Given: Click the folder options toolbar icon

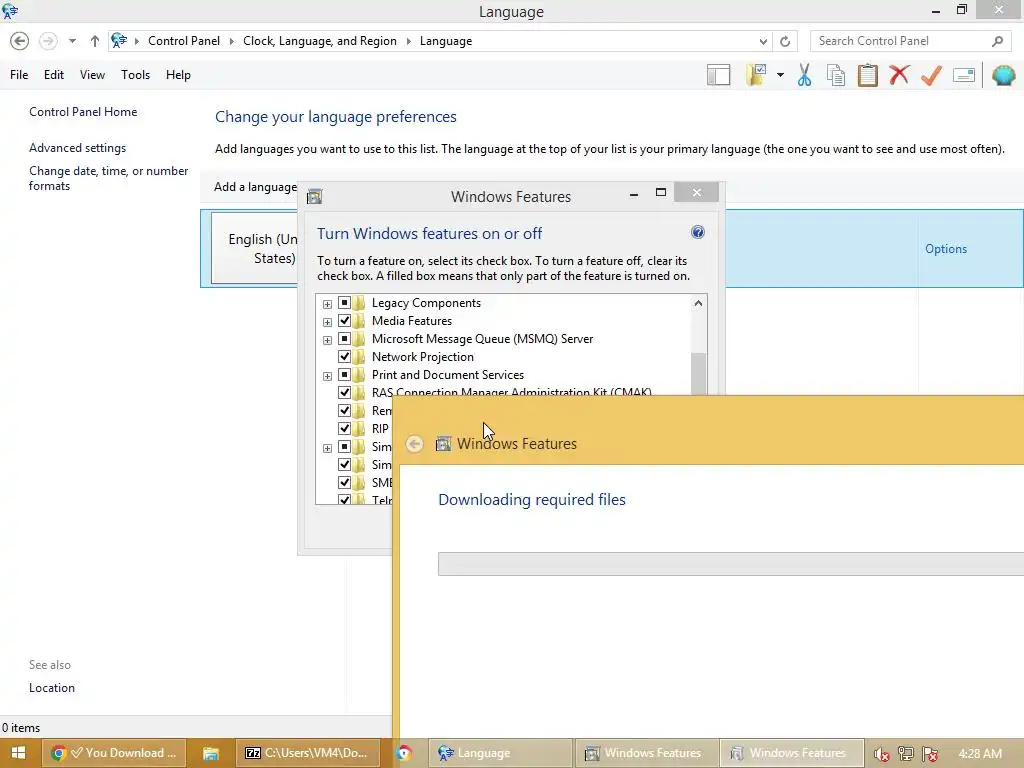Looking at the screenshot, I should tap(756, 75).
